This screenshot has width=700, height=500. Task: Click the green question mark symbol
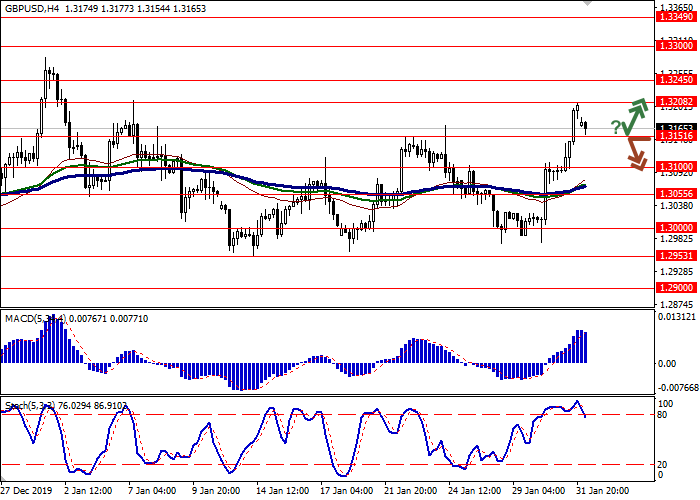click(615, 125)
